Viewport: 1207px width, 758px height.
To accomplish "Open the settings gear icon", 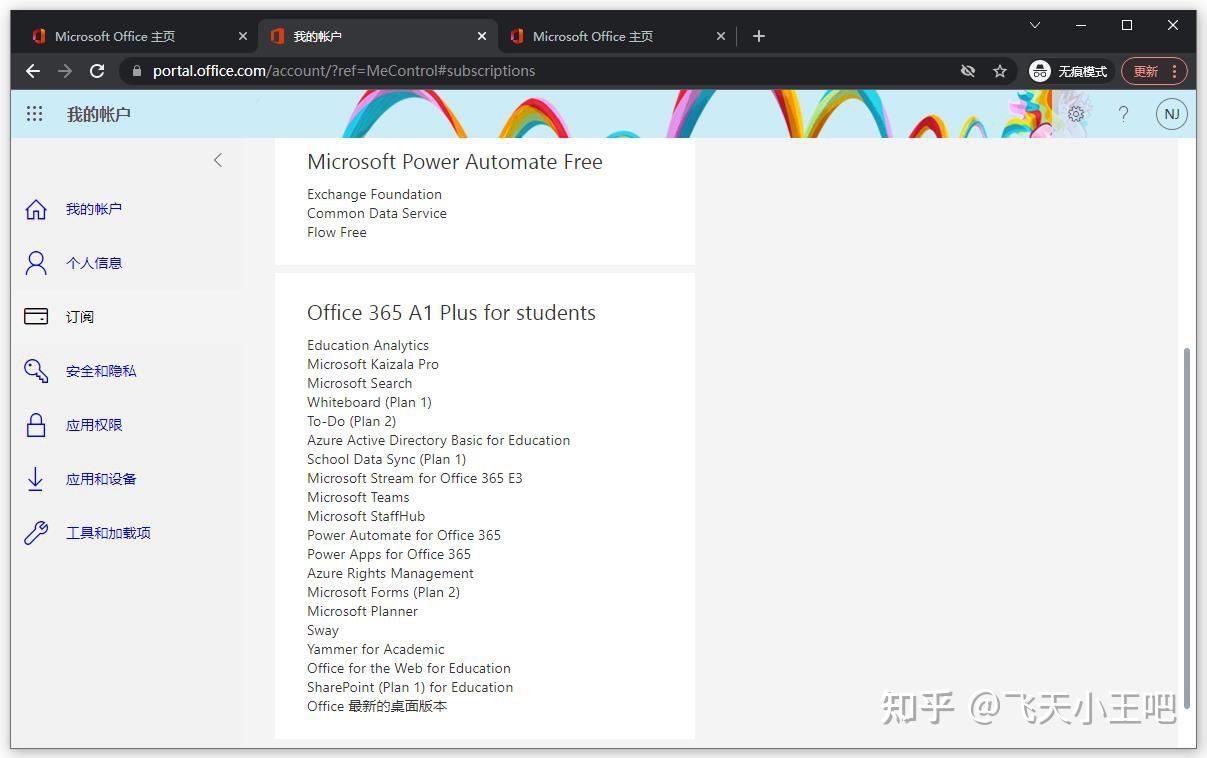I will click(x=1075, y=113).
